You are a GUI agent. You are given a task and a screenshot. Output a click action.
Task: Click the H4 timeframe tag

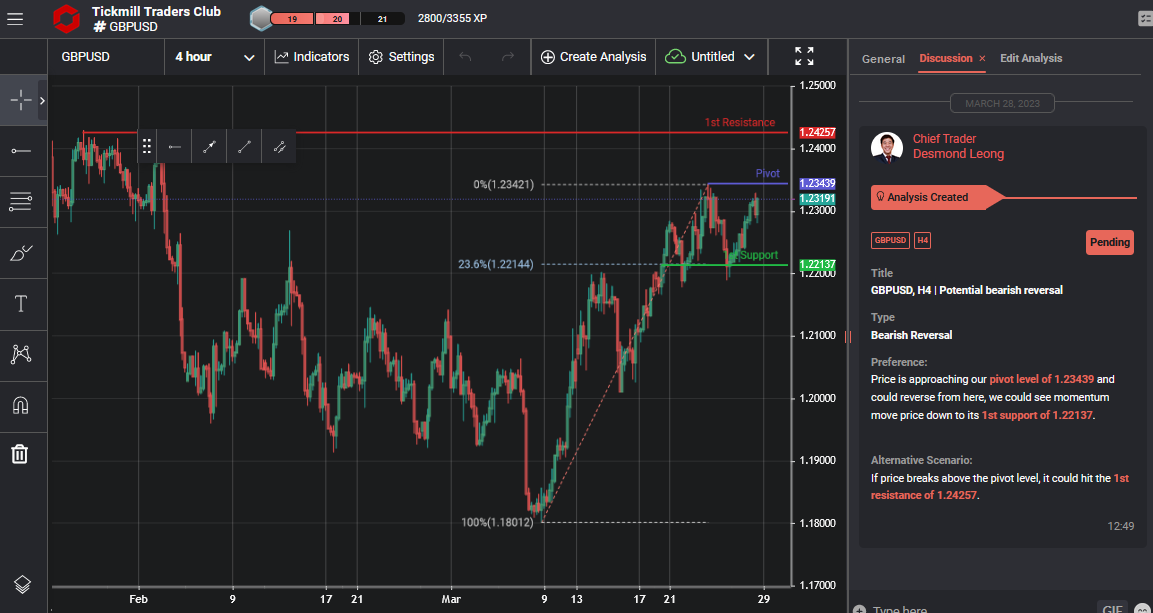922,240
